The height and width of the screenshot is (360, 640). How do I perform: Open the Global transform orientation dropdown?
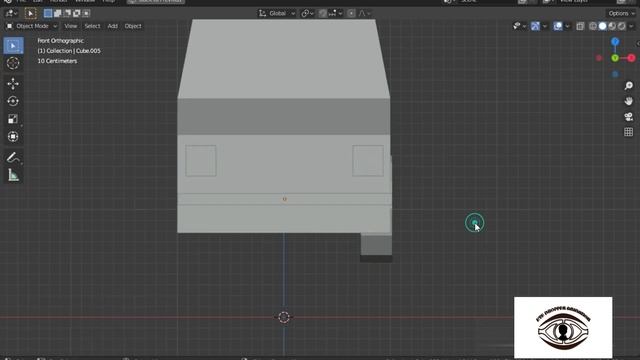[x=277, y=13]
